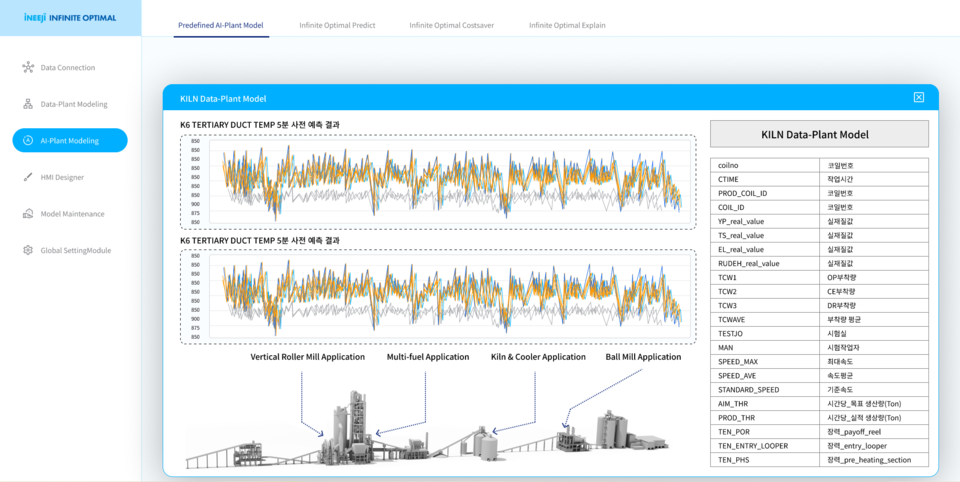This screenshot has height=482, width=960.
Task: Click the AI-Plant Modeling circle icon
Action: click(28, 140)
